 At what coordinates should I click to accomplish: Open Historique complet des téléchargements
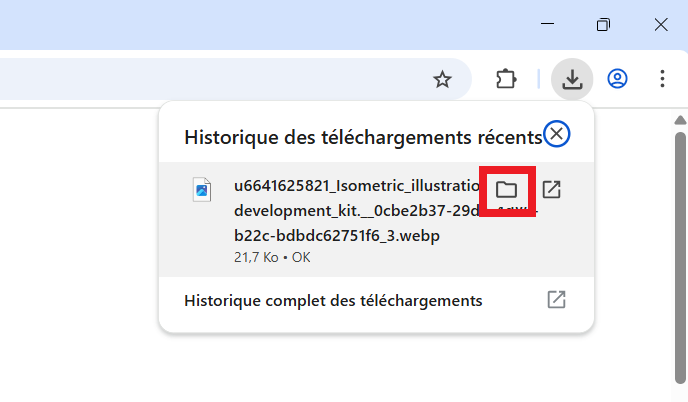tap(333, 300)
